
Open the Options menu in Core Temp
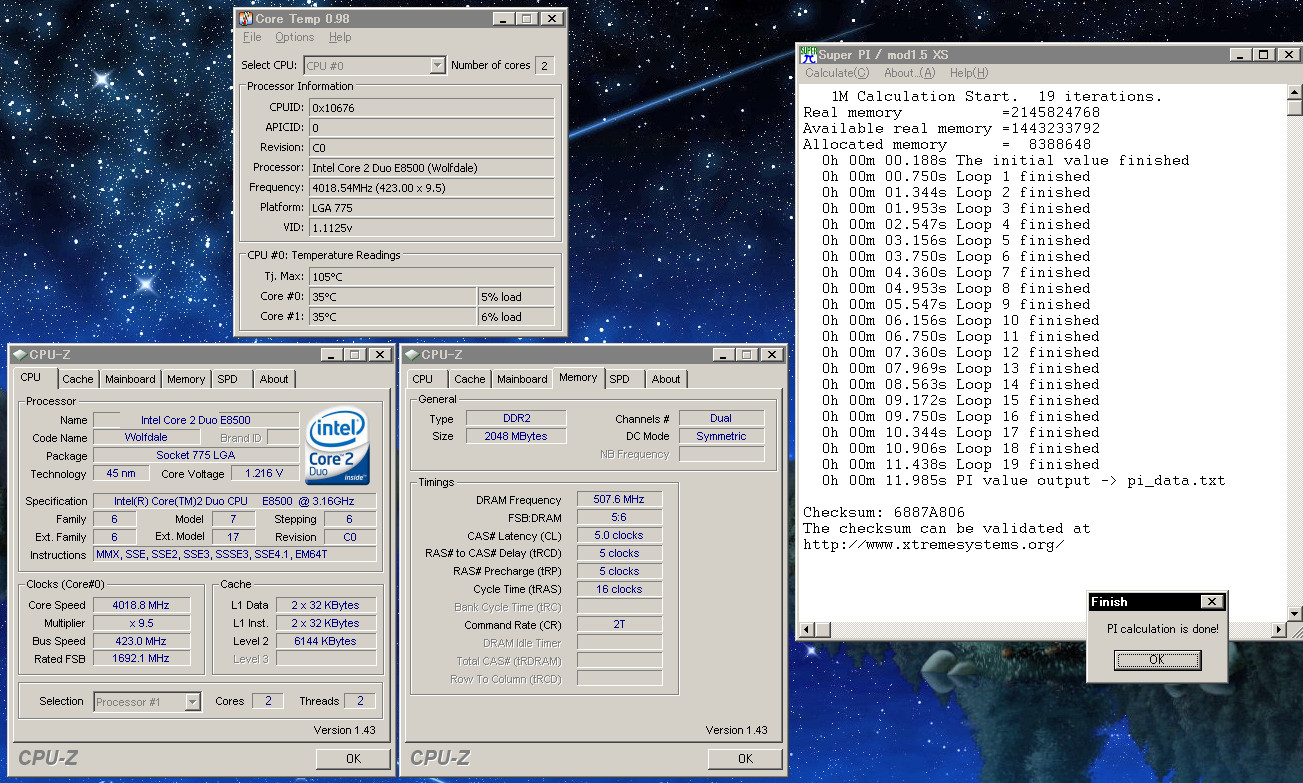294,38
